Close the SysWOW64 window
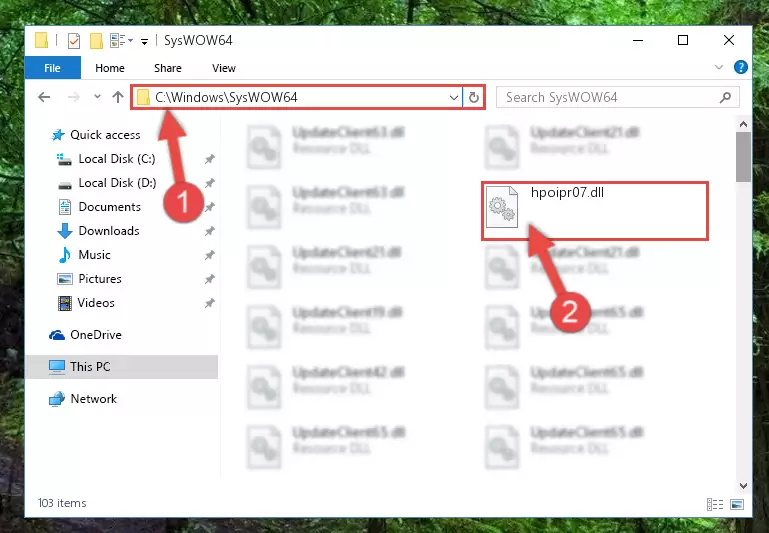 pos(729,40)
